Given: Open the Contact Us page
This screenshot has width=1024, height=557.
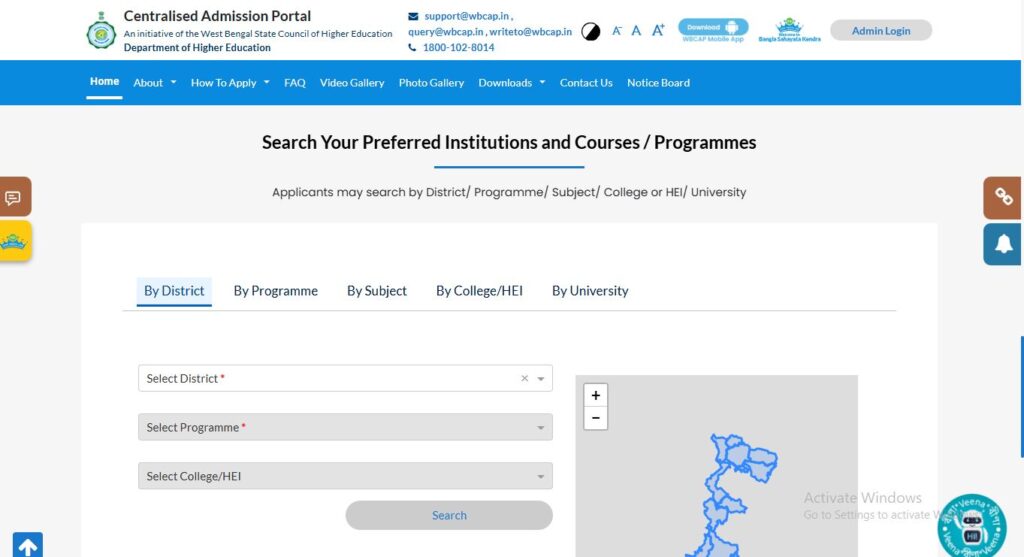Looking at the screenshot, I should pyautogui.click(x=586, y=83).
